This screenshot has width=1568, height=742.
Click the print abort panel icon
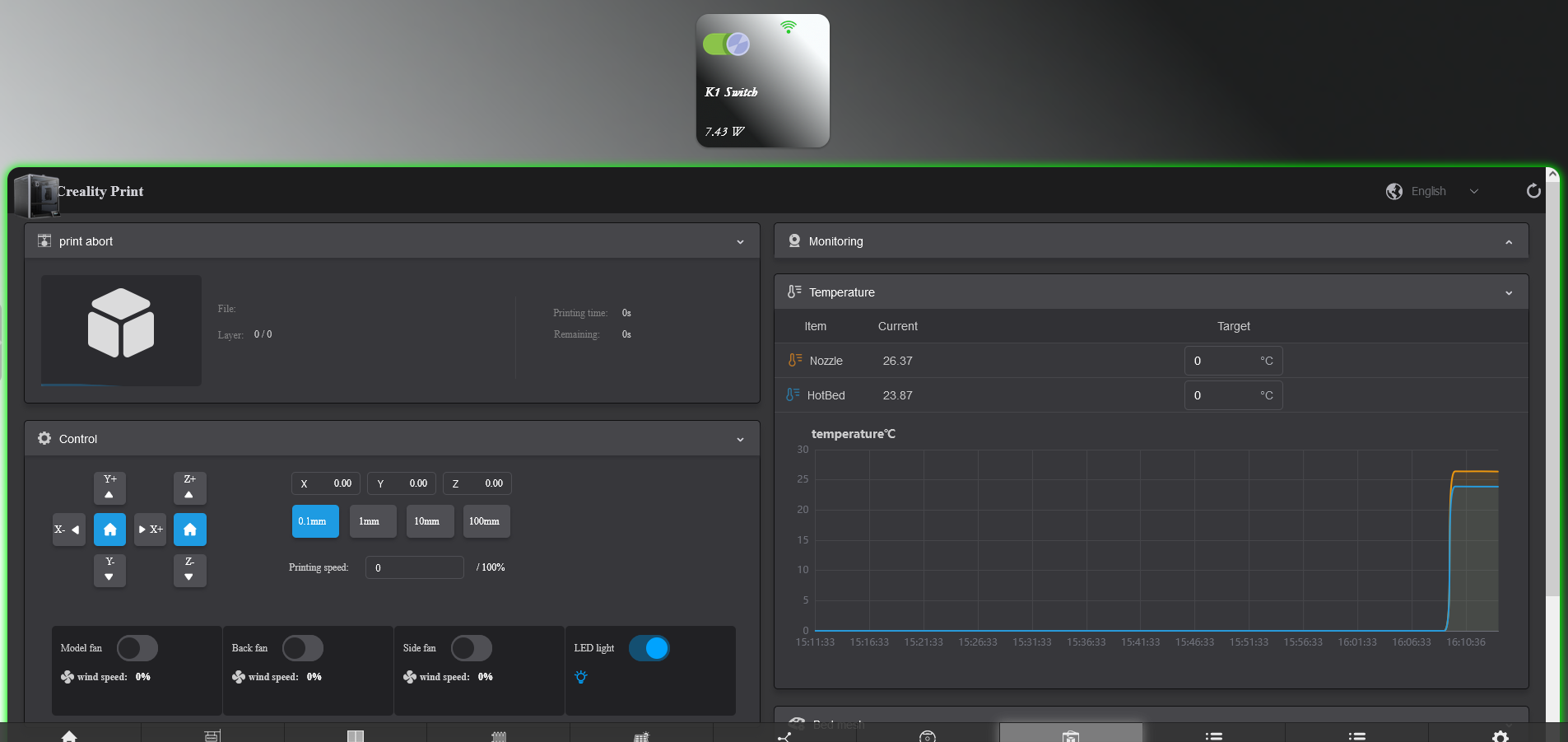pos(44,240)
